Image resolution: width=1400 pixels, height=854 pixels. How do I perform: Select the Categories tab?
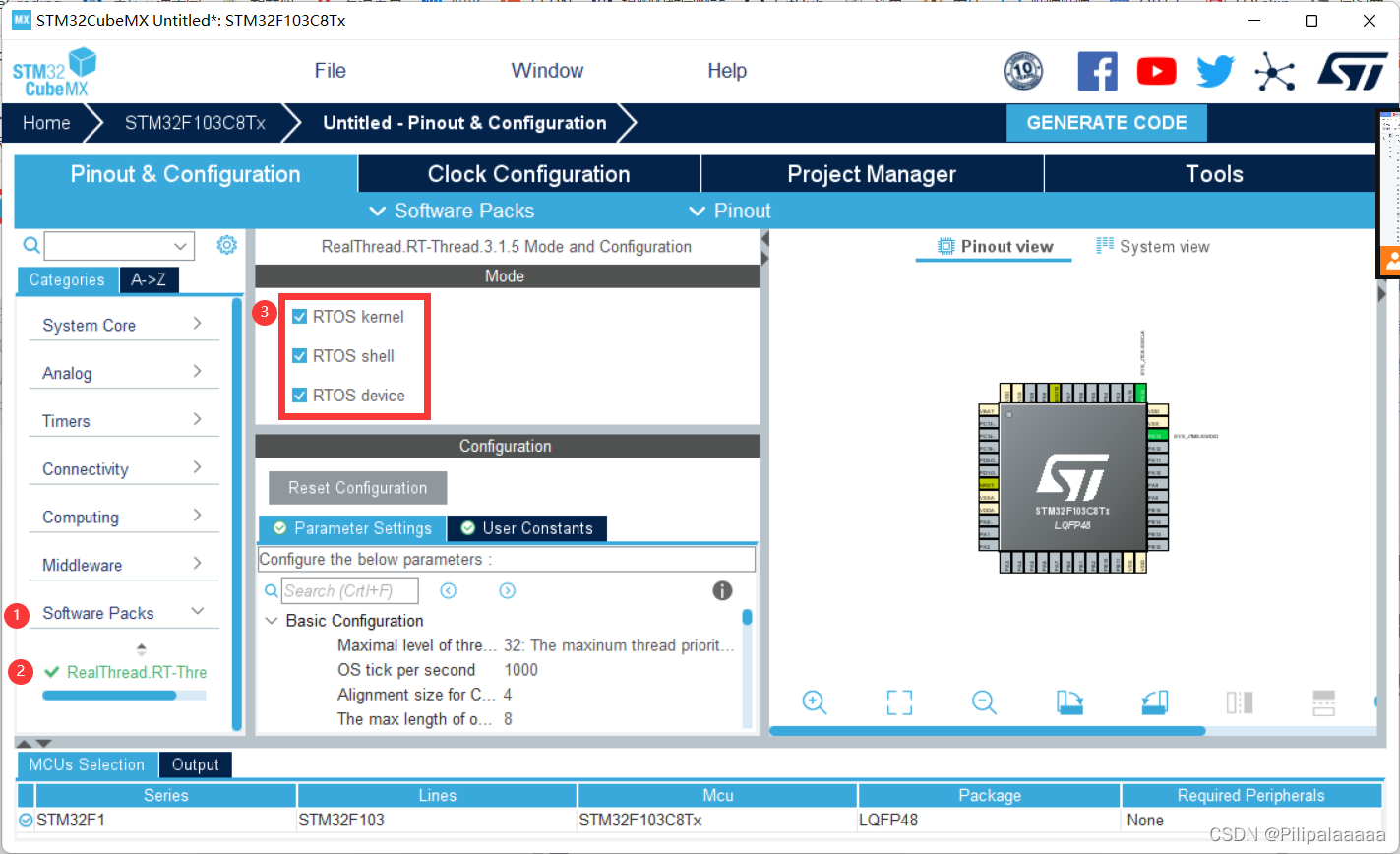tap(67, 280)
